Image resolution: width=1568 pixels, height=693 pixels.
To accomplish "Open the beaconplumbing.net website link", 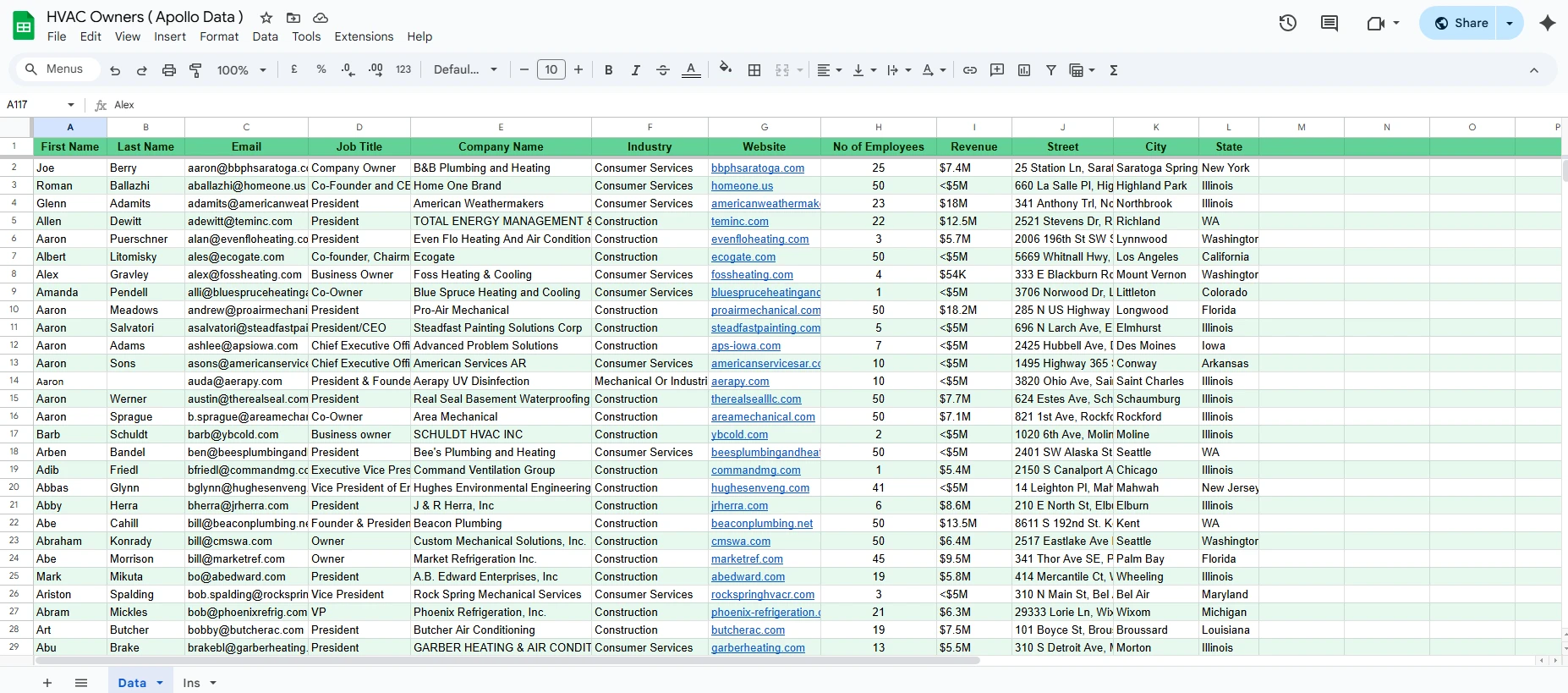I will (x=762, y=524).
